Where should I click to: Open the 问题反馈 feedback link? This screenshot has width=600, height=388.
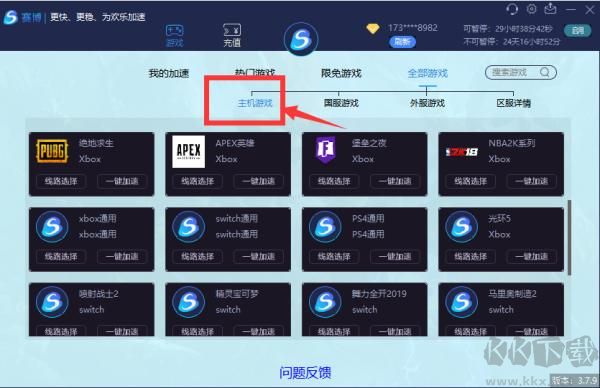pyautogui.click(x=305, y=372)
